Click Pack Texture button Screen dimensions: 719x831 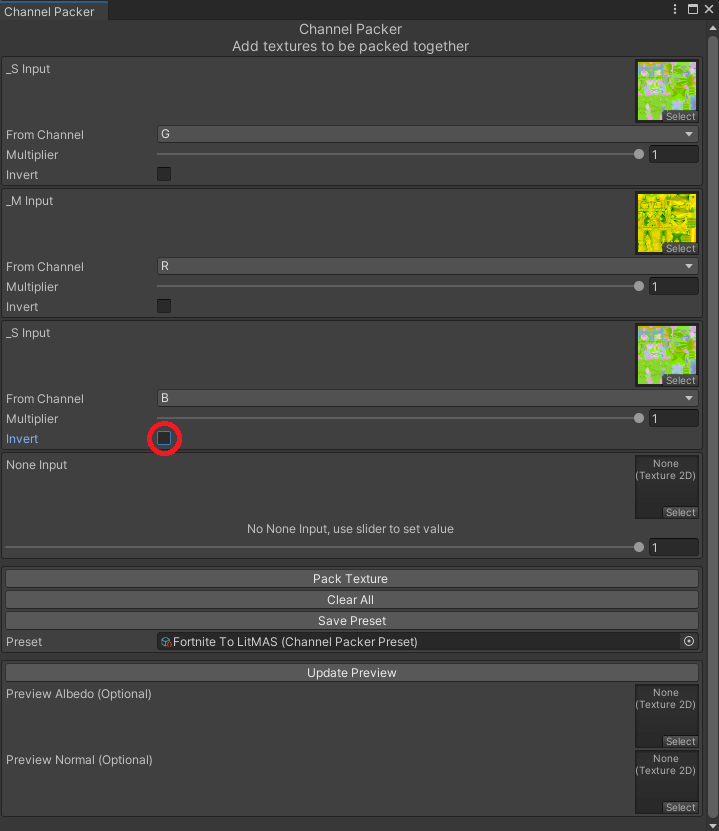(351, 579)
